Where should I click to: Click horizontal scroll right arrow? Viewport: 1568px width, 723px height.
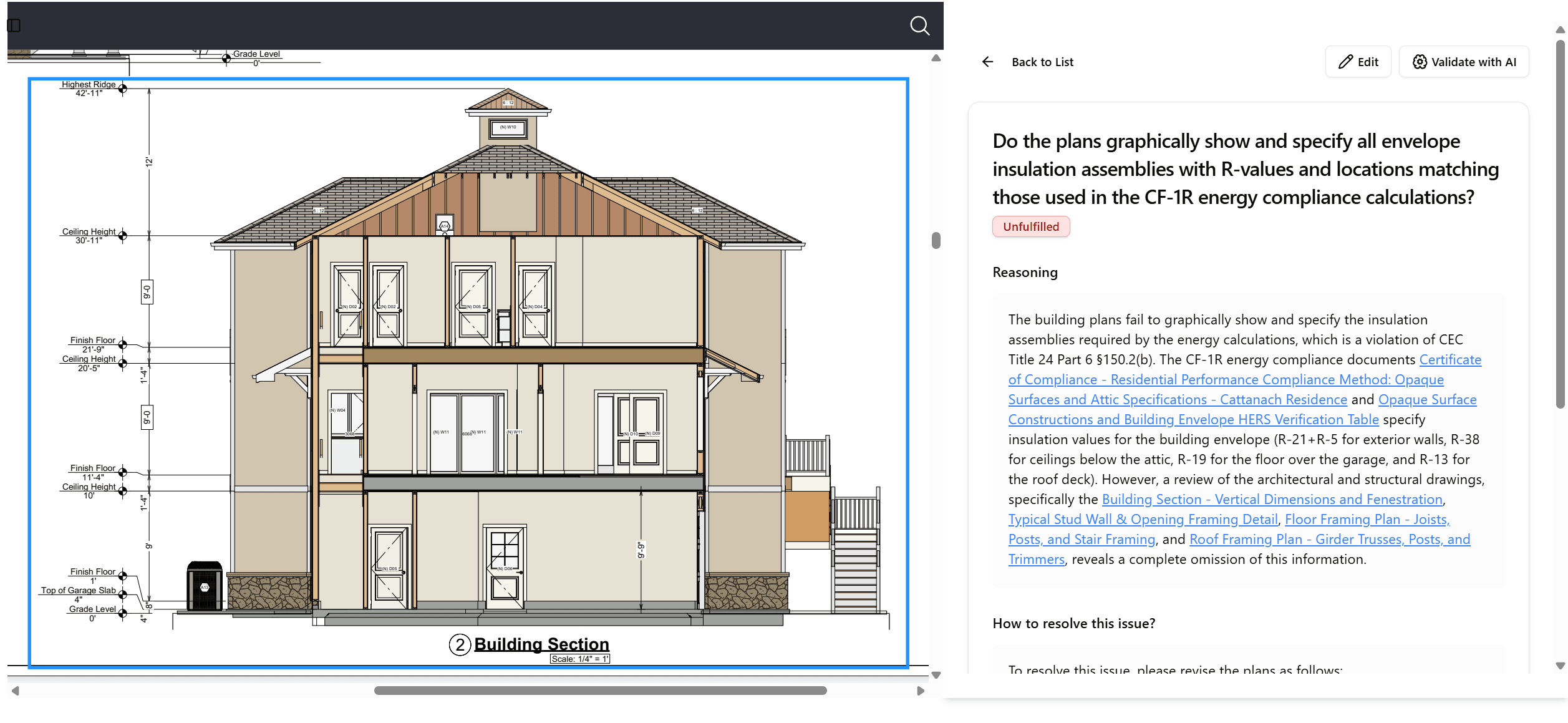[x=920, y=691]
